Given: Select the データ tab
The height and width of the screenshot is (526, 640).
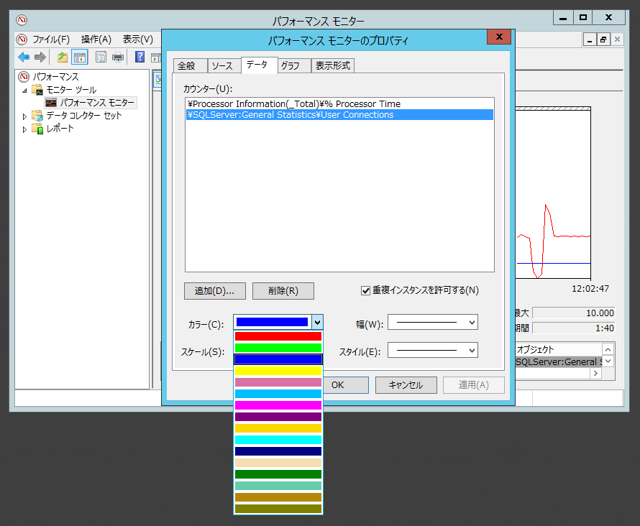Looking at the screenshot, I should coord(260,65).
